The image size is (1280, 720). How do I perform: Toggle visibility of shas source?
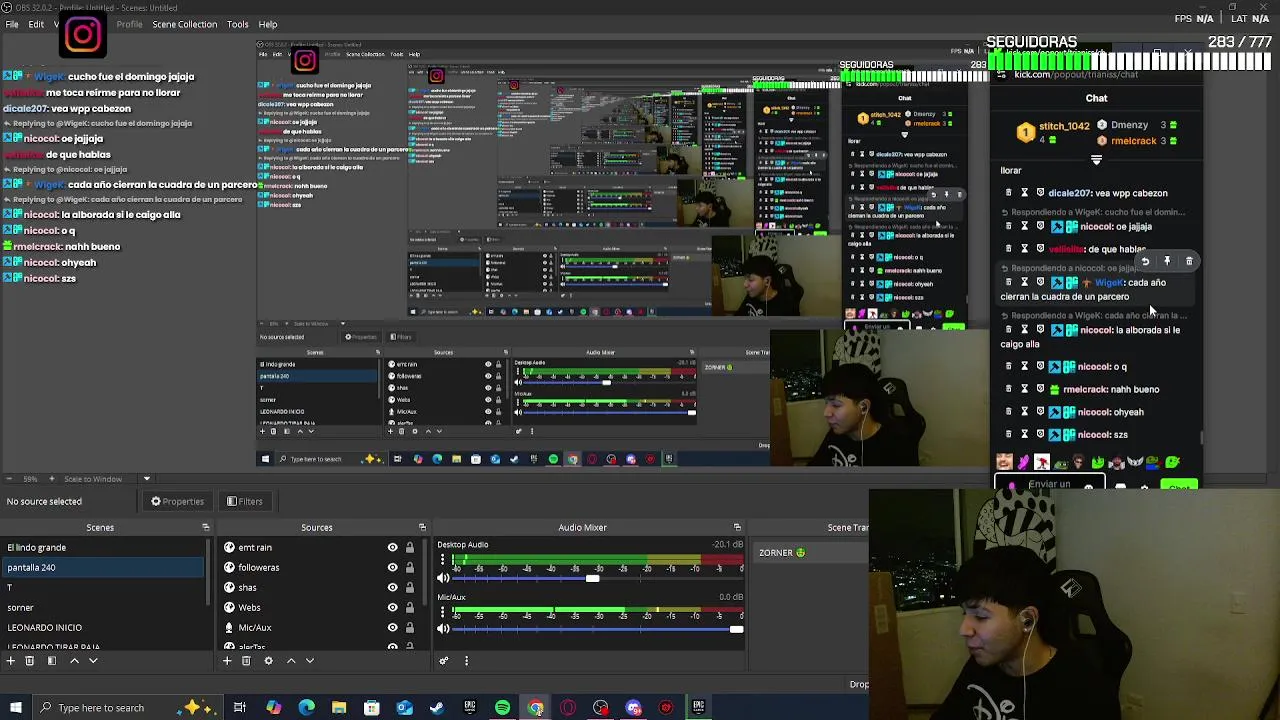392,588
